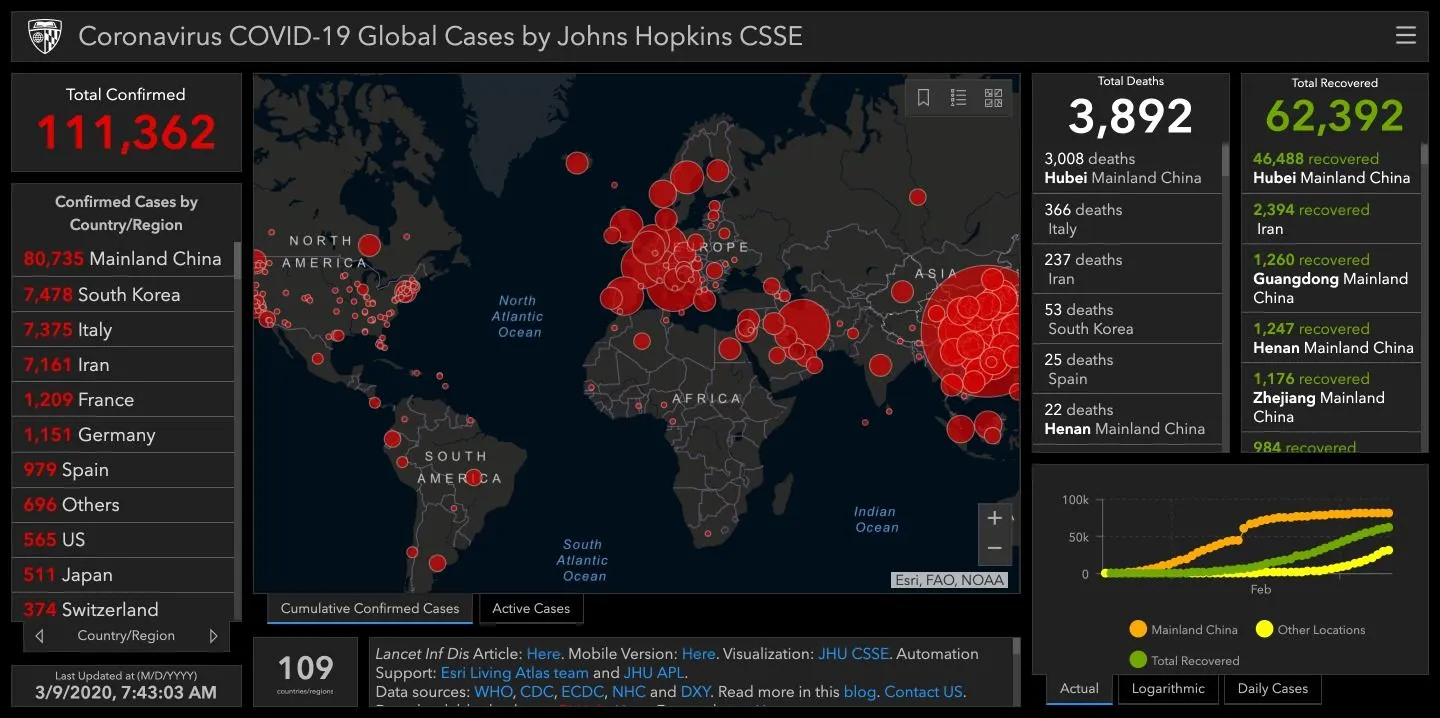Image resolution: width=1440 pixels, height=718 pixels.
Task: Switch to Active Cases map tab
Action: tap(530, 608)
